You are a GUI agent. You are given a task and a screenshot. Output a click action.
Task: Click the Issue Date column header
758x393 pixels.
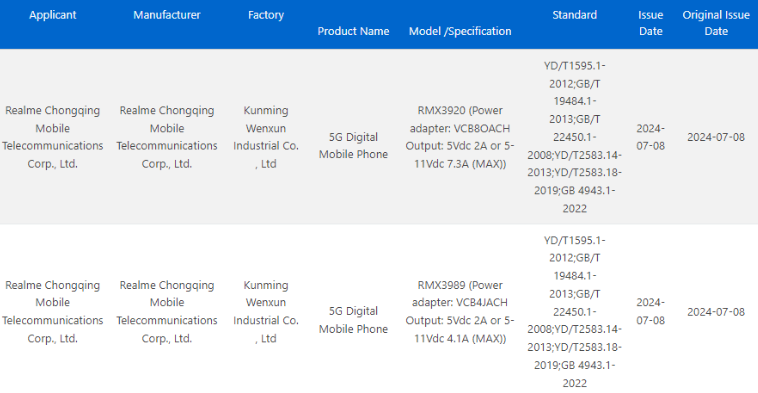pos(651,23)
